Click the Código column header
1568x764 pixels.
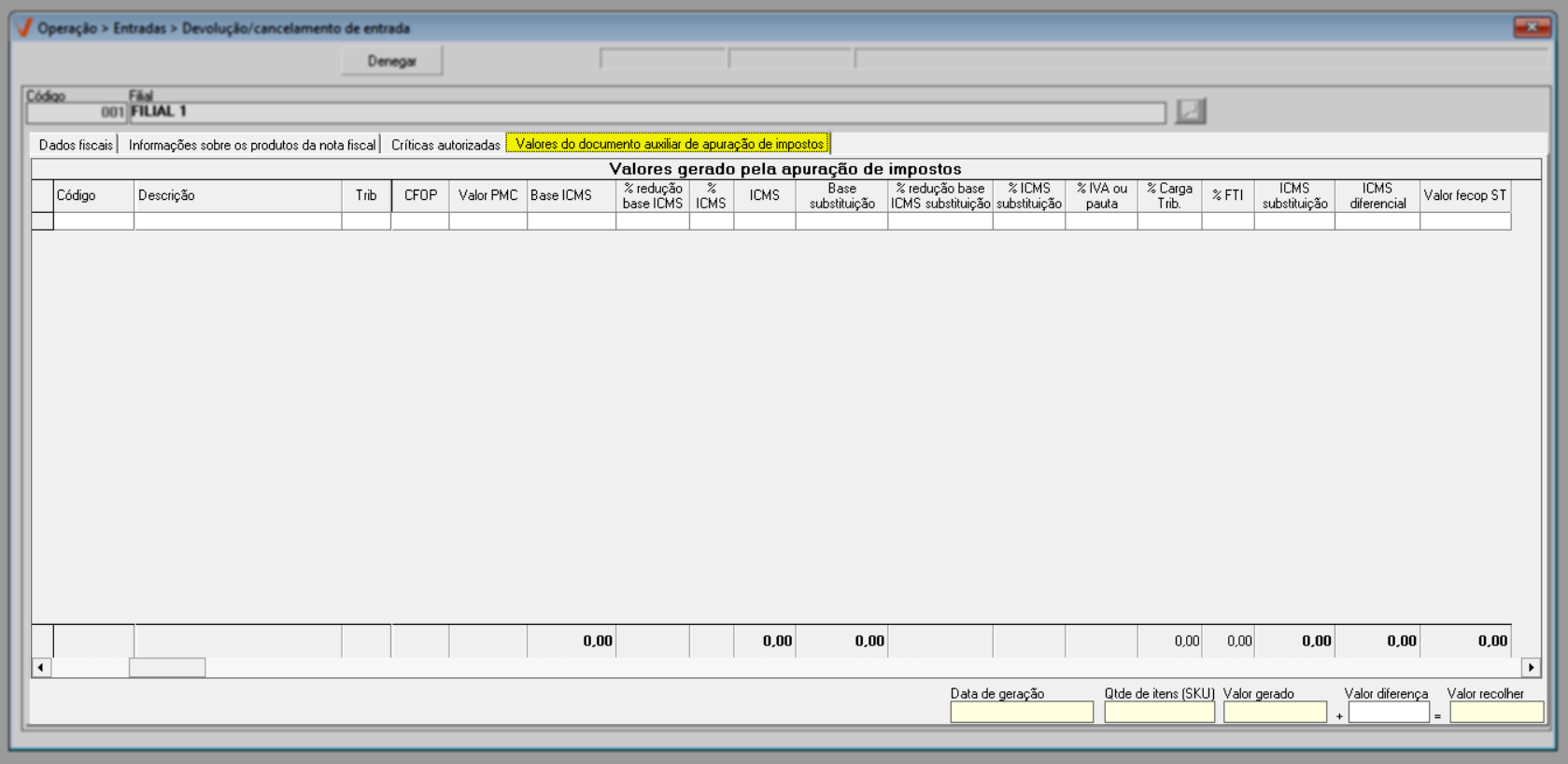click(93, 195)
